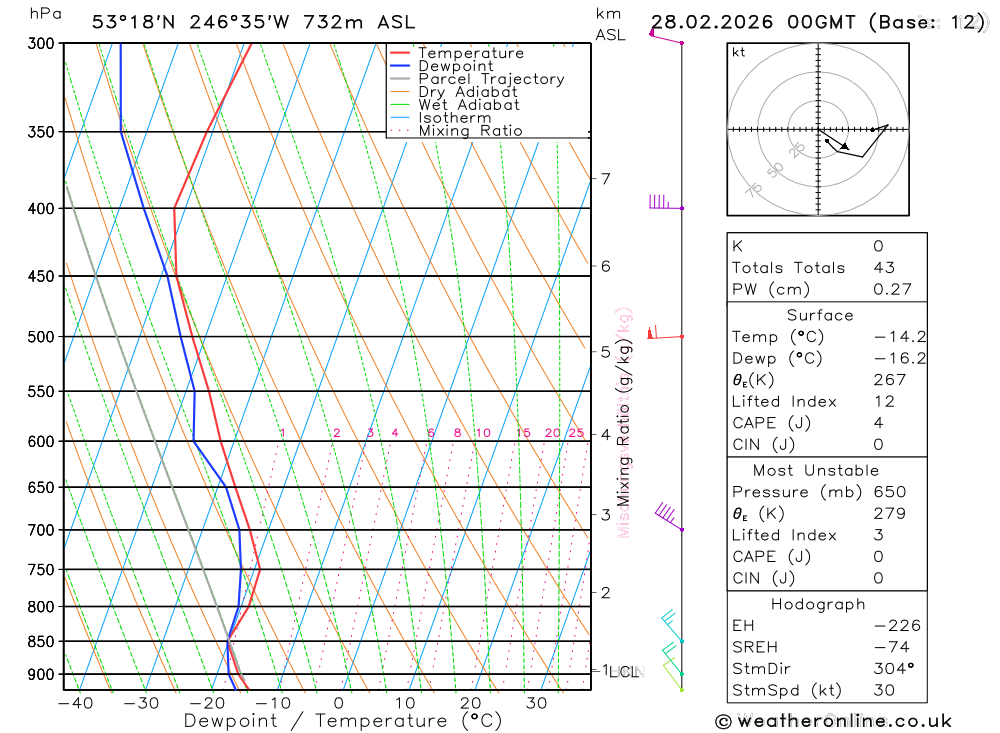
Task: Click the LCL marker label
Action: (624, 672)
